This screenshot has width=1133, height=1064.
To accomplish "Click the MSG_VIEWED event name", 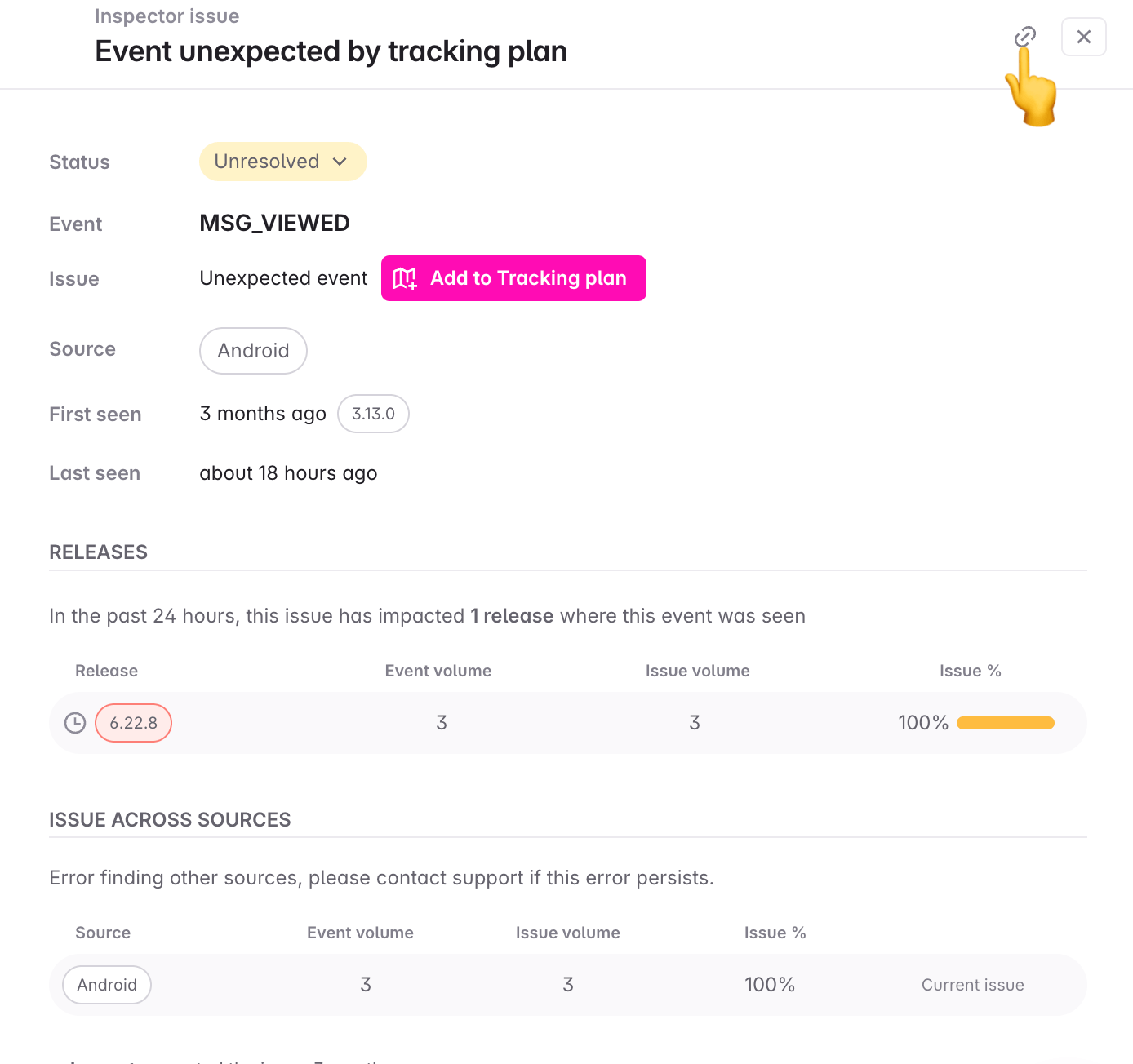I will pyautogui.click(x=274, y=223).
